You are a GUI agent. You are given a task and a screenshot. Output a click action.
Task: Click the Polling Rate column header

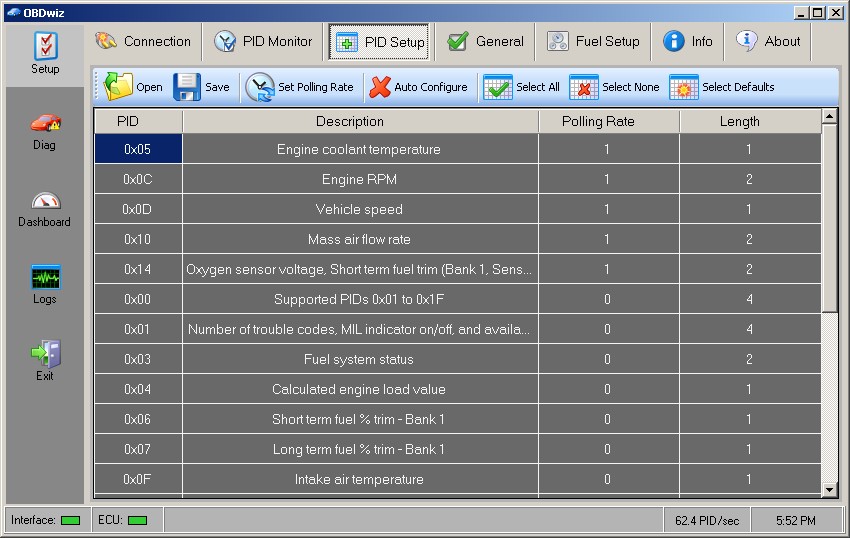pos(609,121)
